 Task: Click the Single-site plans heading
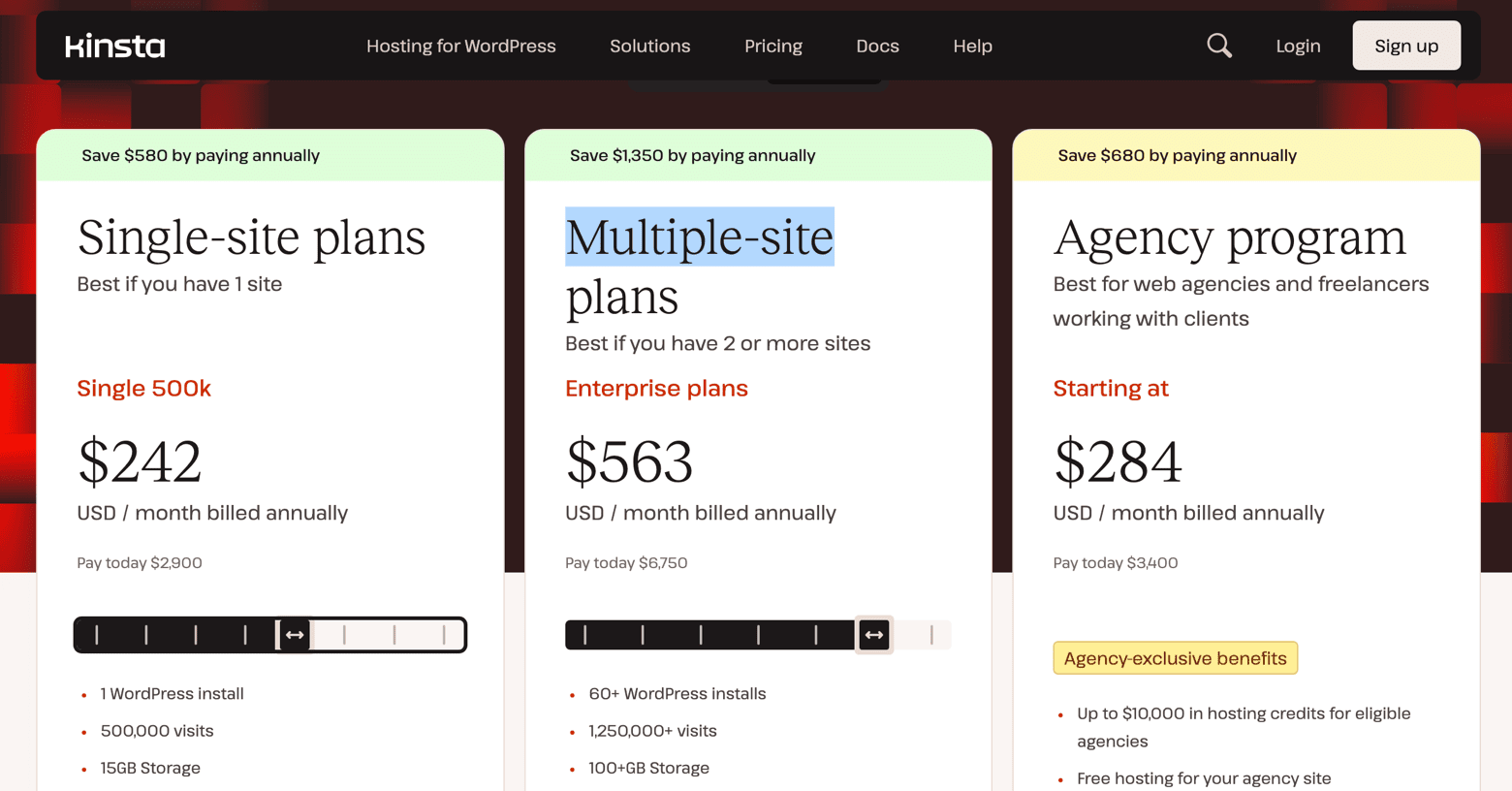(251, 237)
